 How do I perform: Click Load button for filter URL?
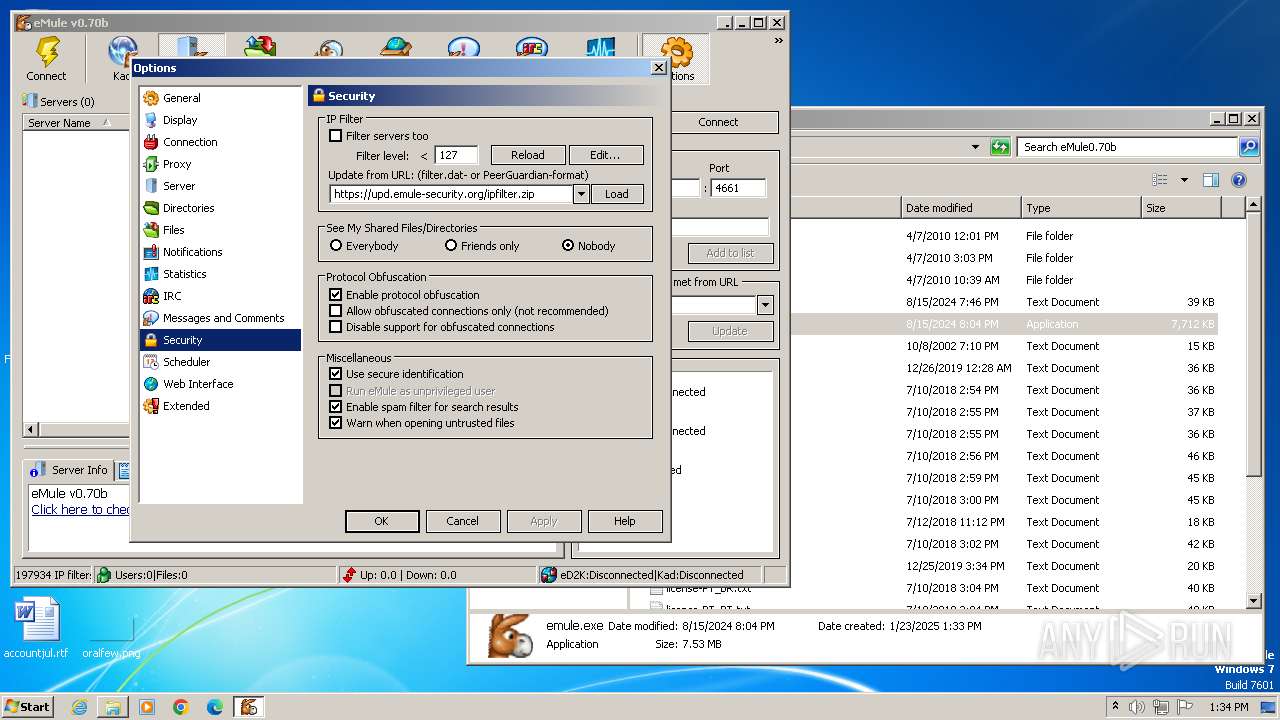pyautogui.click(x=617, y=194)
